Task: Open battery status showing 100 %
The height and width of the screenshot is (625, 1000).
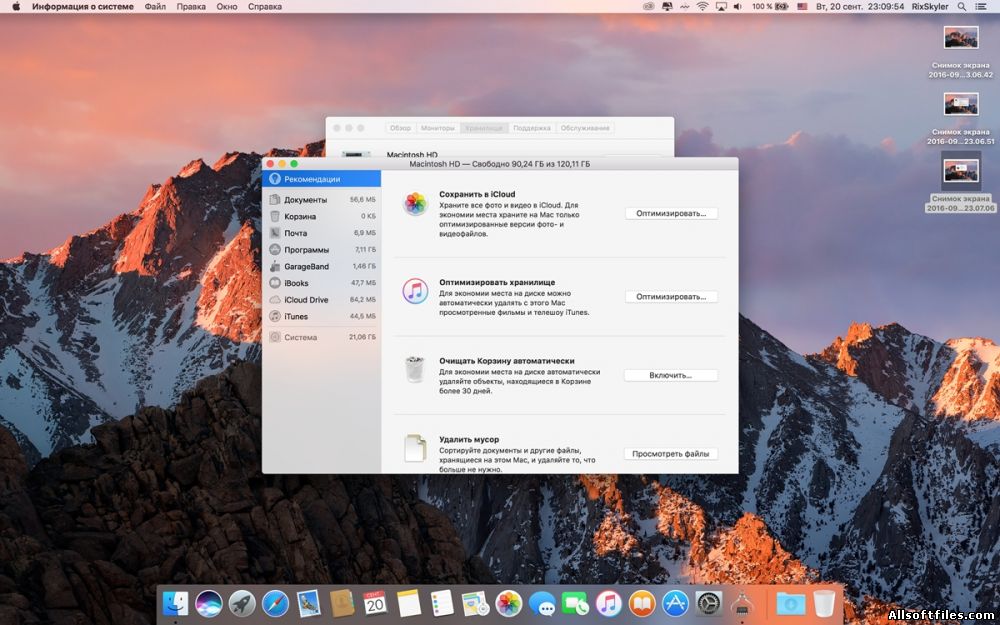Action: point(770,6)
